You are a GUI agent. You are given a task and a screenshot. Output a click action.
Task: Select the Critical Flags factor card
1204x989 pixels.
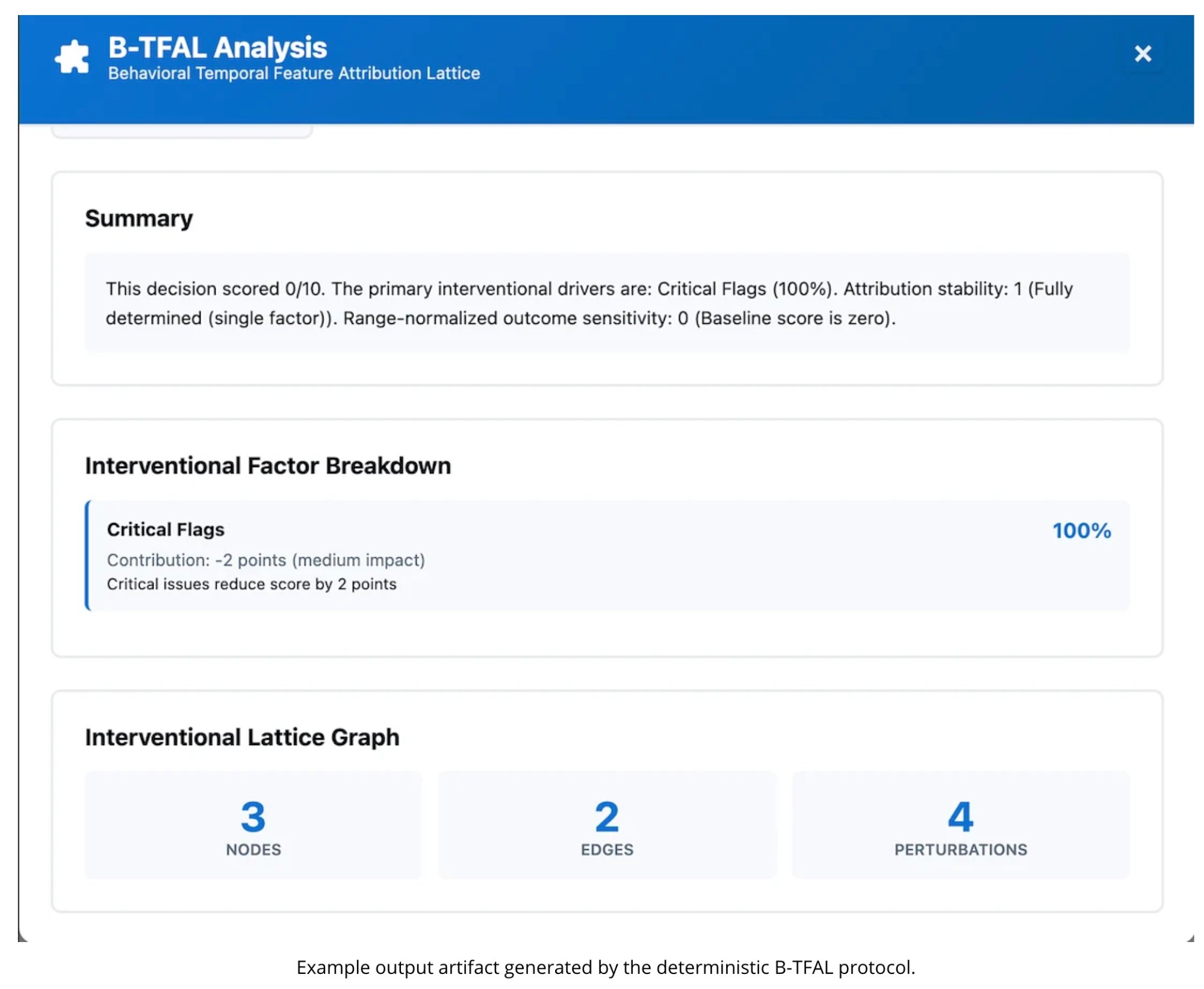pyautogui.click(x=606, y=555)
